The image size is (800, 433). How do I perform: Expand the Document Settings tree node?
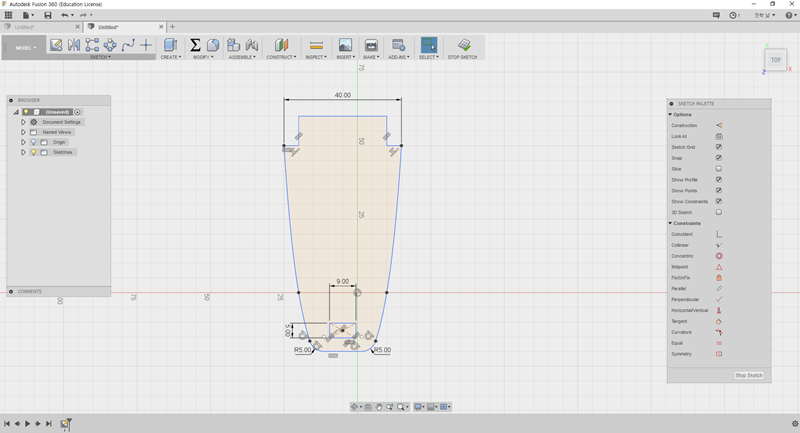tap(23, 122)
